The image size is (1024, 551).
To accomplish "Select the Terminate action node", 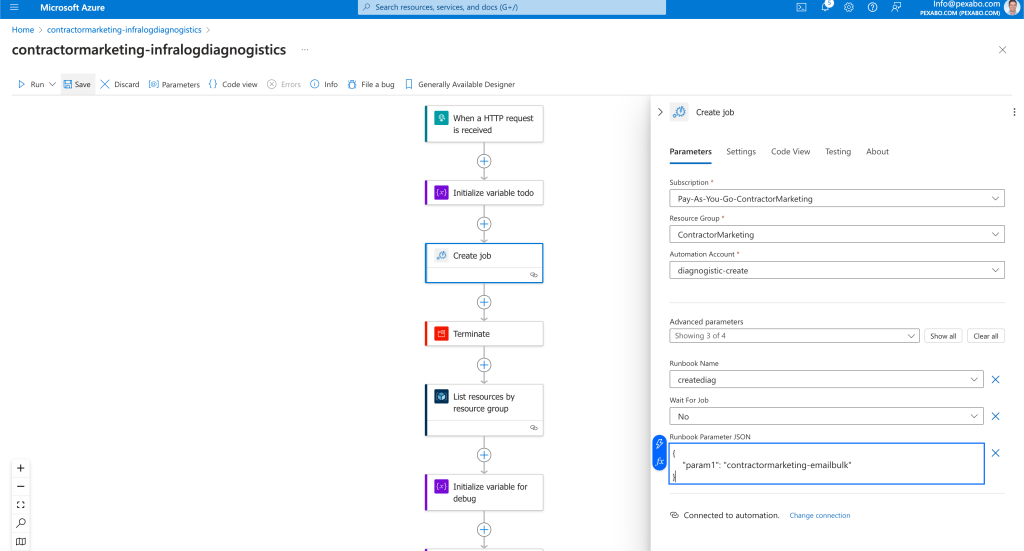I will (x=484, y=334).
